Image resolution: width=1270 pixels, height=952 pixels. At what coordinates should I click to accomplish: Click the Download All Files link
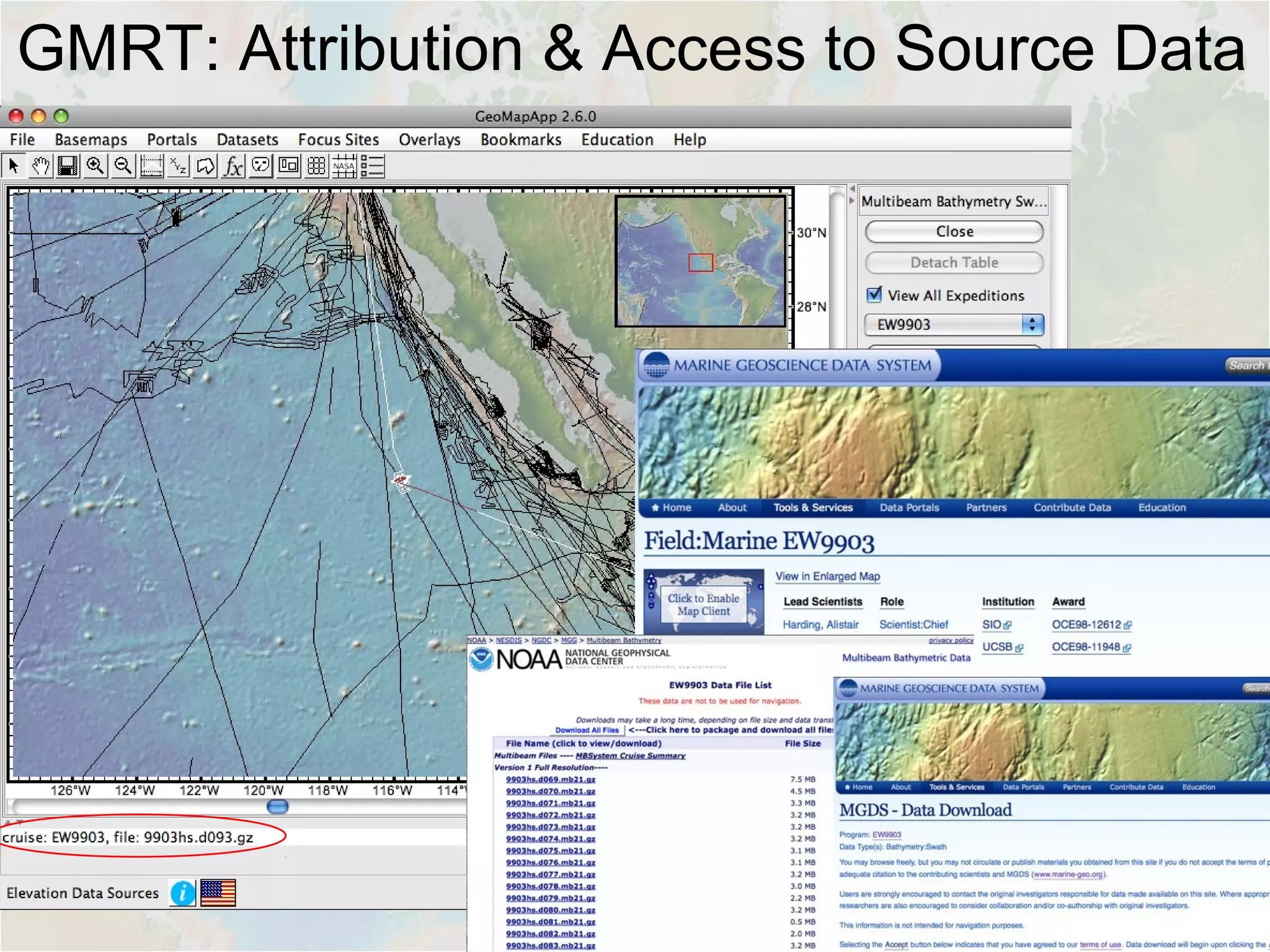point(587,730)
